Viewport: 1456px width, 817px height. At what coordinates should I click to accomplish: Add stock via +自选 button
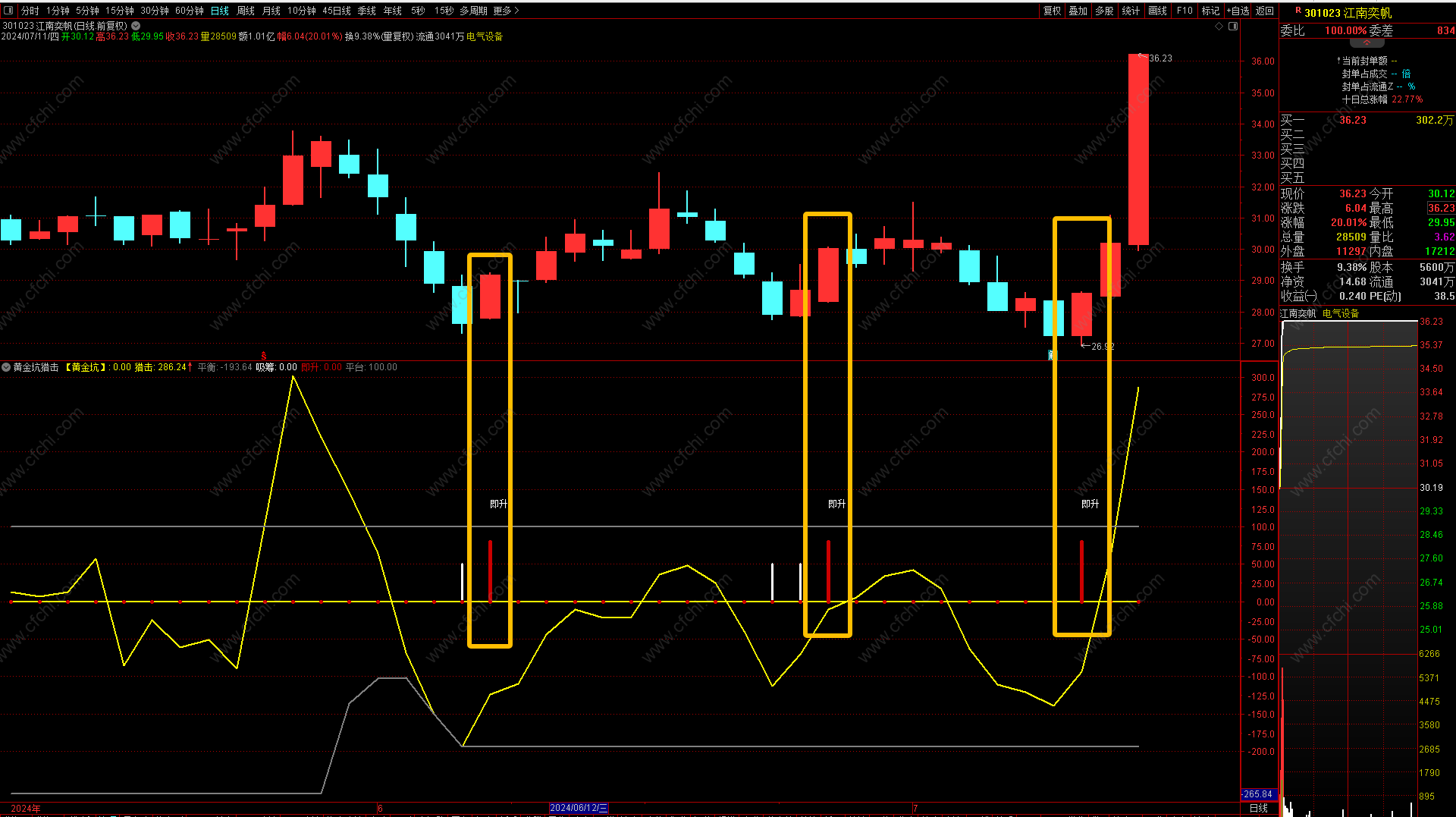click(1238, 11)
